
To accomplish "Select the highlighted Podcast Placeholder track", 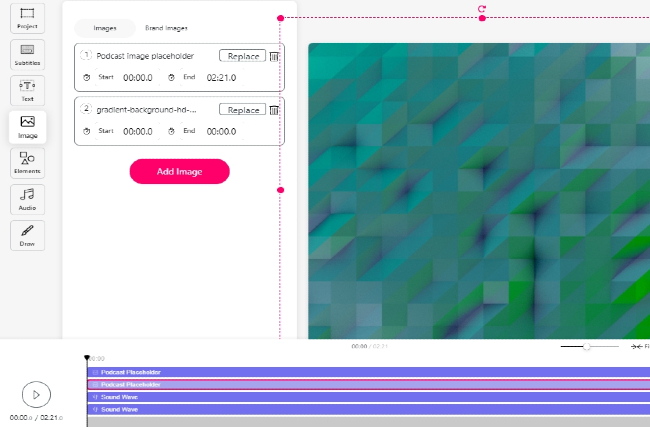I will click(369, 384).
